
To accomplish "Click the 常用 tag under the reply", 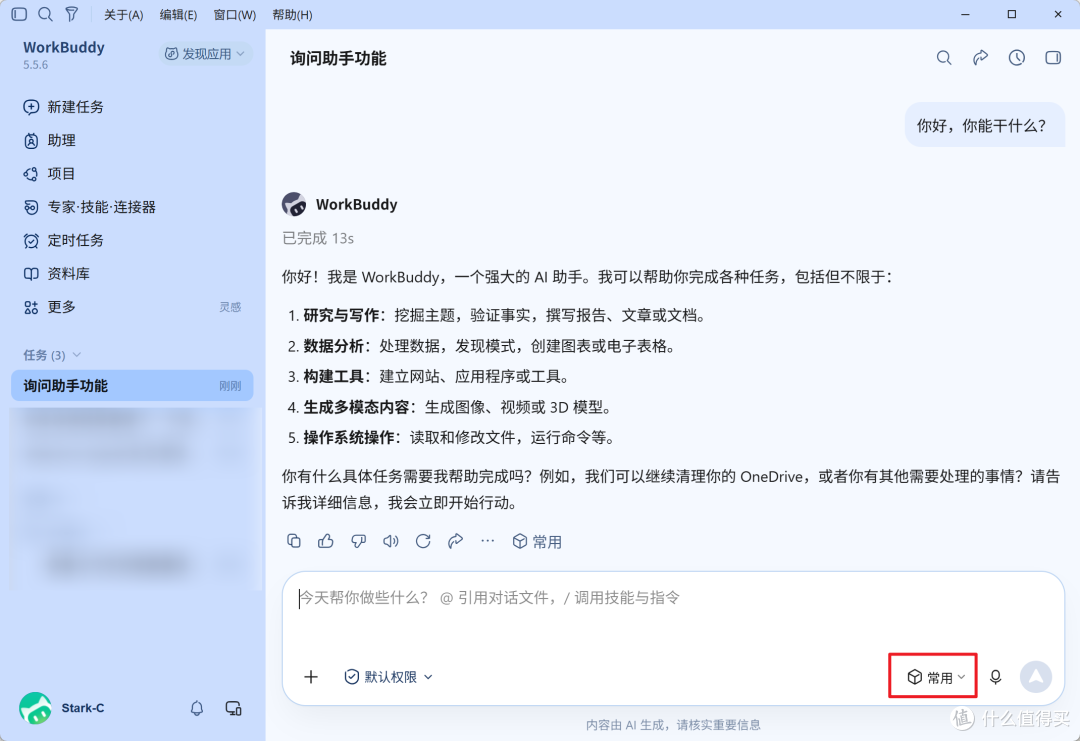I will point(537,542).
